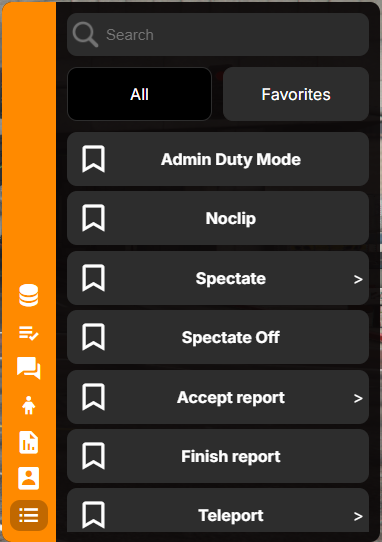Activate Admin Duty Mode
The image size is (382, 542).
218,159
